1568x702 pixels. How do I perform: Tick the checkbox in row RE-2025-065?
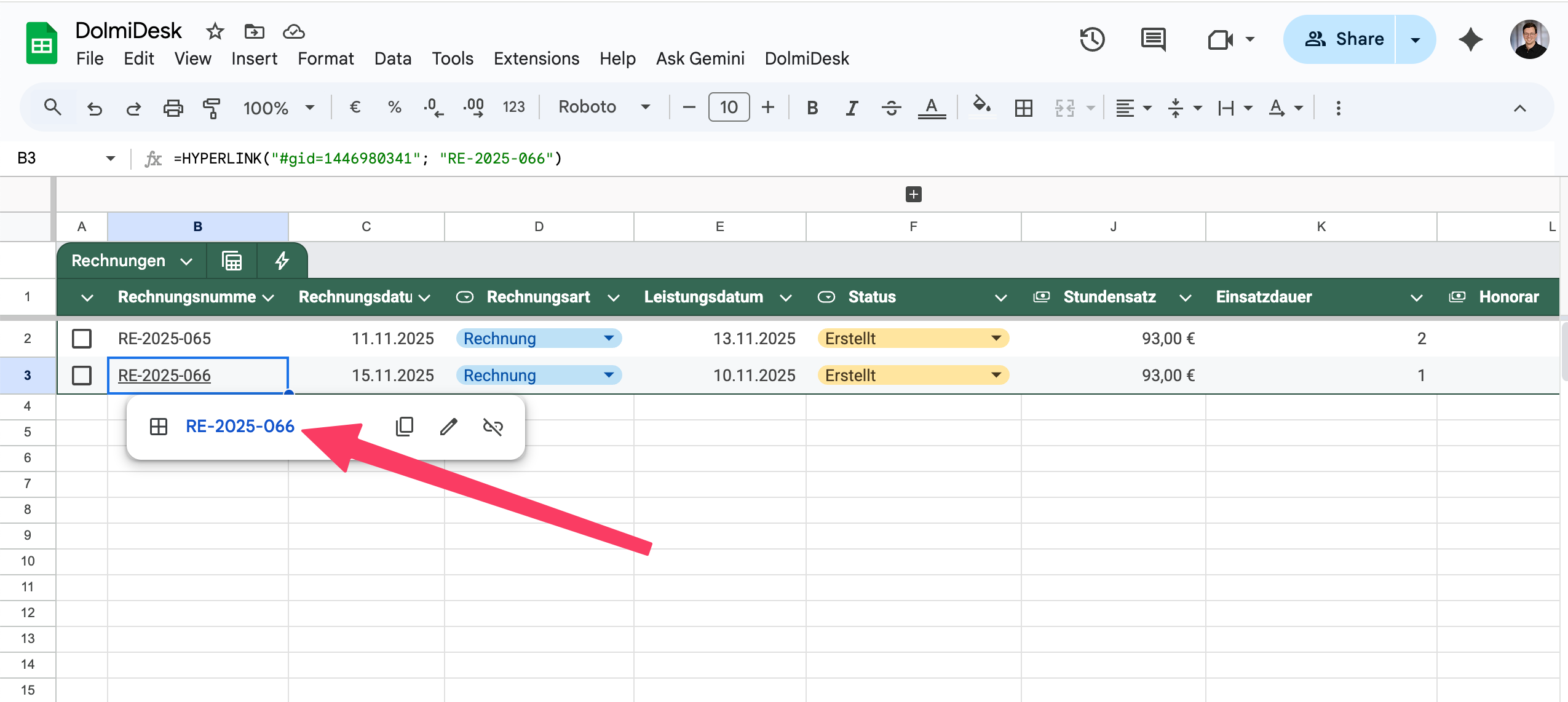point(82,339)
